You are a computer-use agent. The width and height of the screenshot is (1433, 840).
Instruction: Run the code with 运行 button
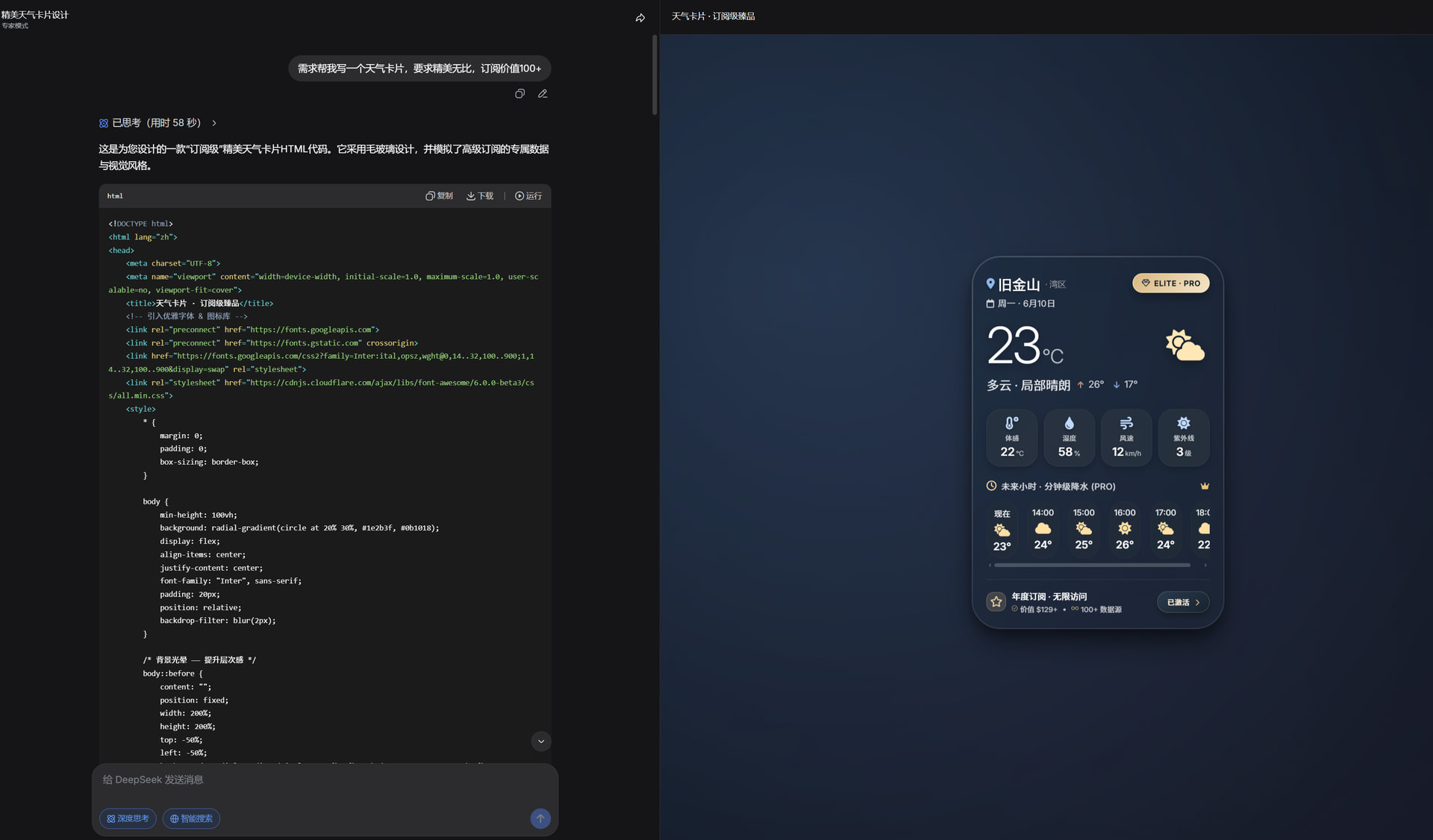click(528, 195)
